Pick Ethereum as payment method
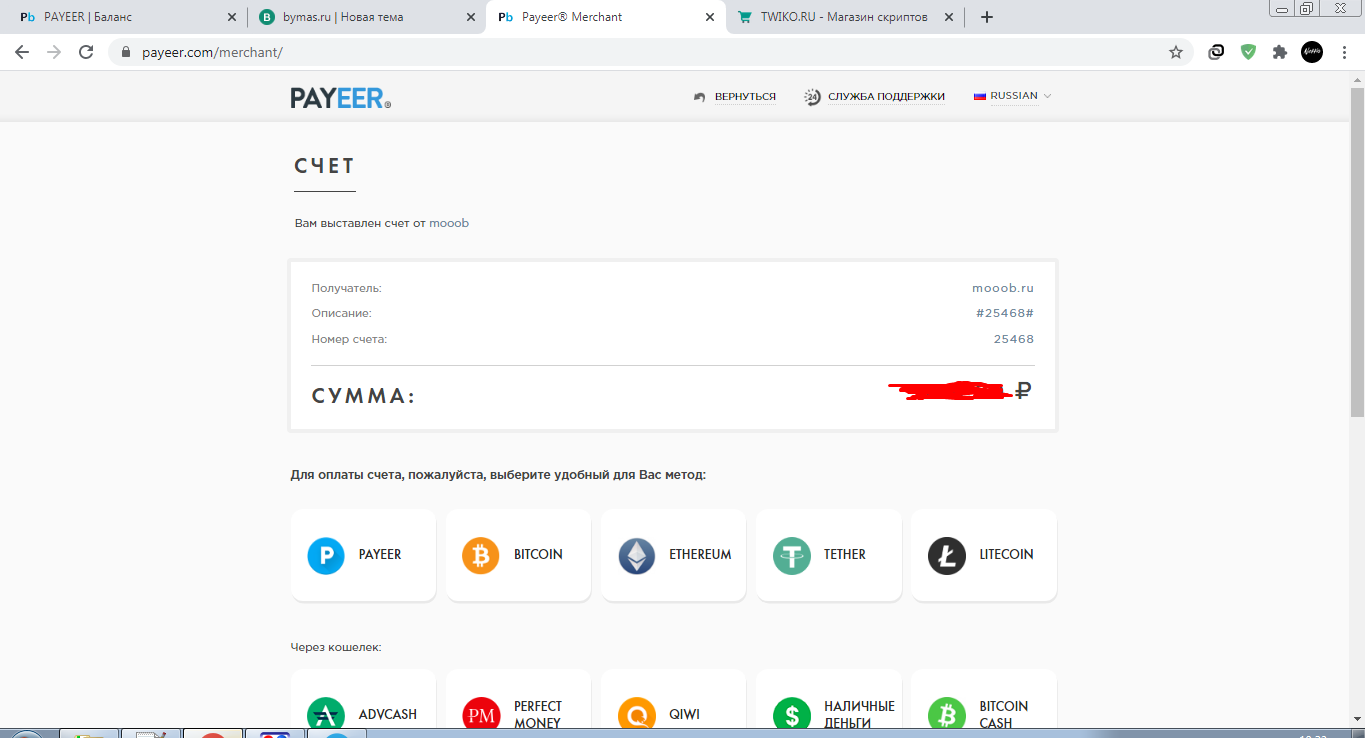Screen dimensions: 1365x738 636,555
